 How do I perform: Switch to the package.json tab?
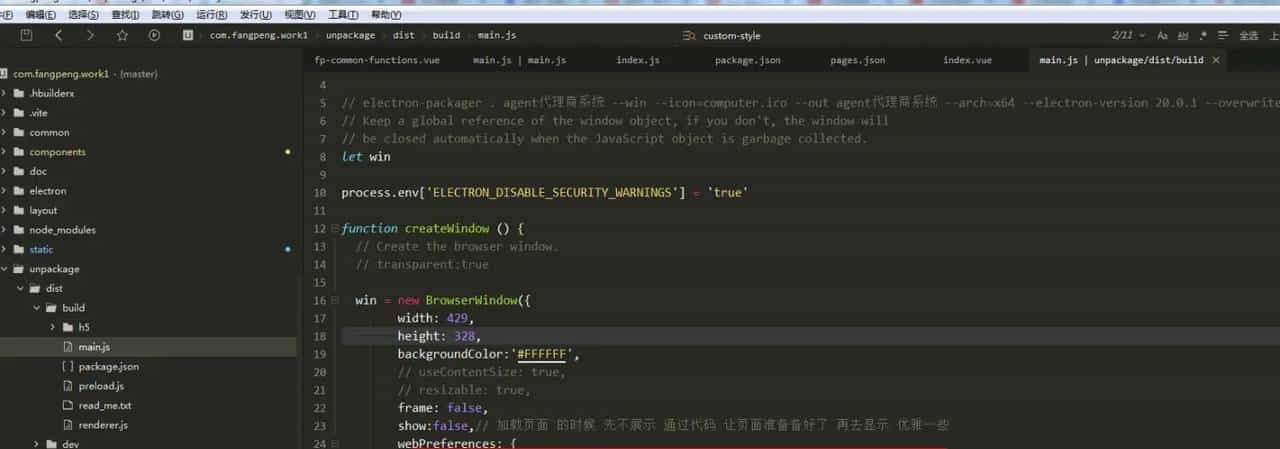pyautogui.click(x=747, y=60)
